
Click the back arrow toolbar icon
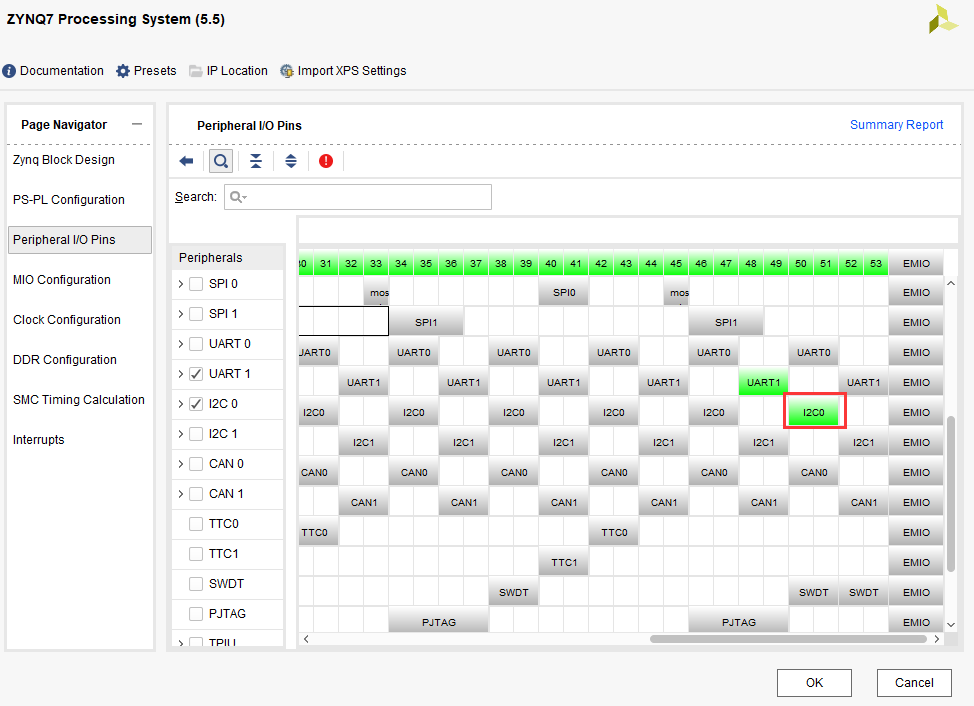click(x=186, y=161)
